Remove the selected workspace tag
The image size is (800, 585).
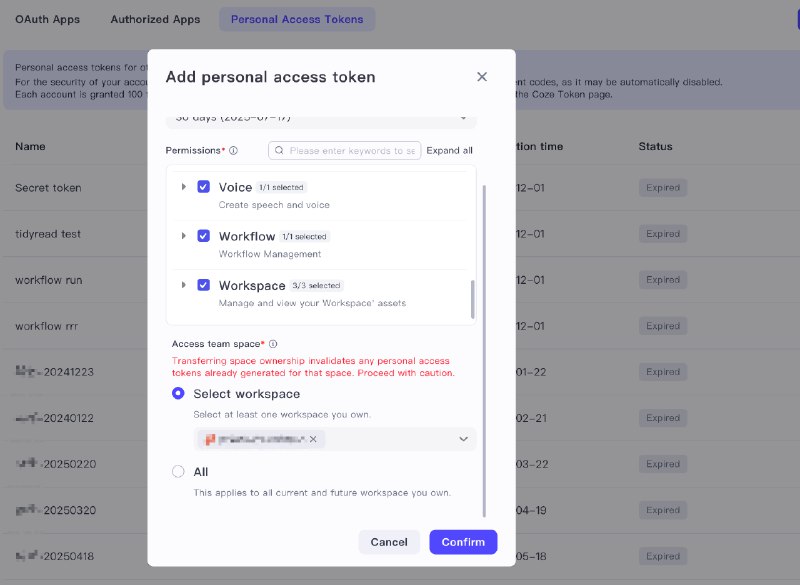(x=313, y=439)
